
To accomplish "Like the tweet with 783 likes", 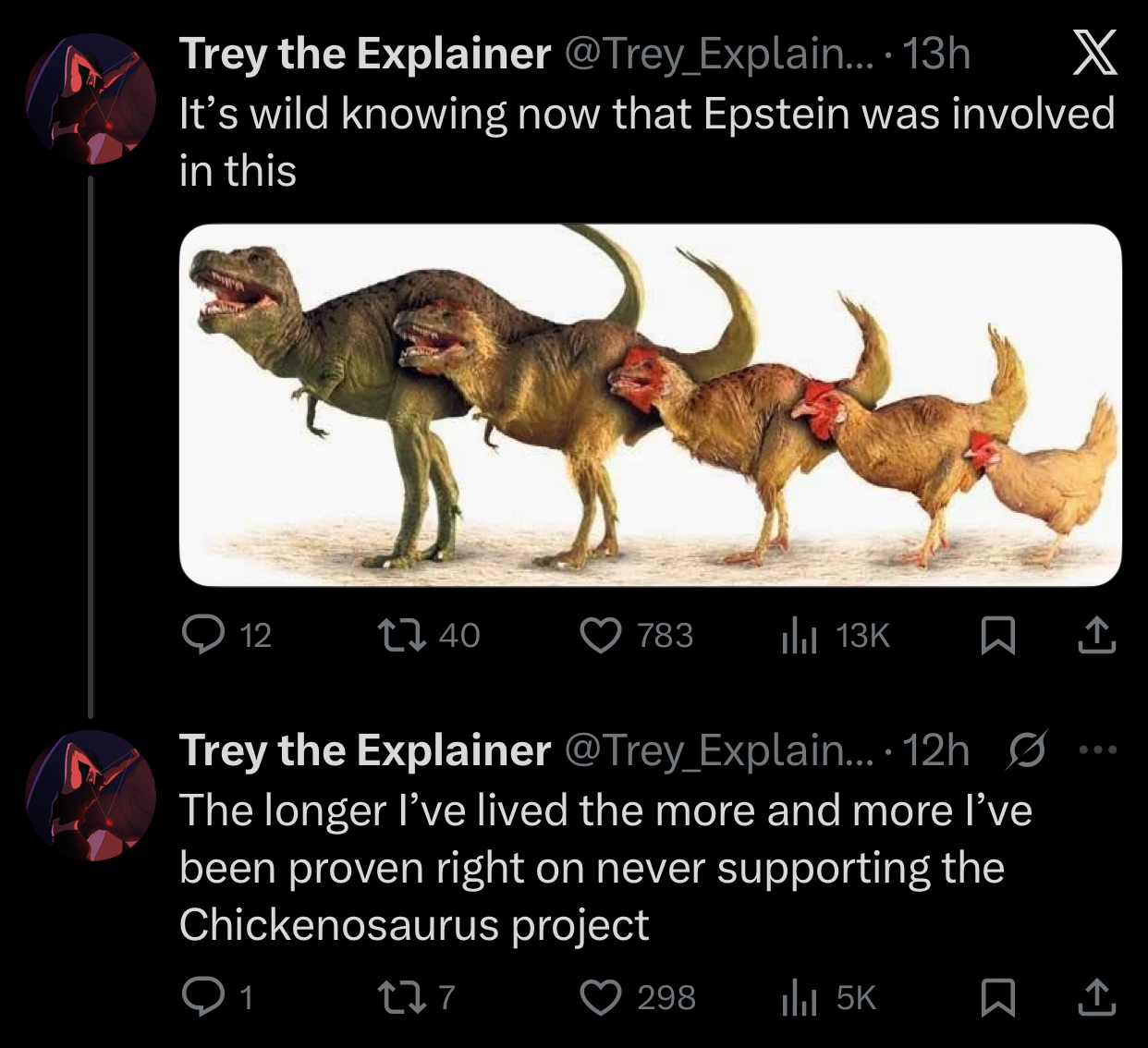I will tap(601, 635).
